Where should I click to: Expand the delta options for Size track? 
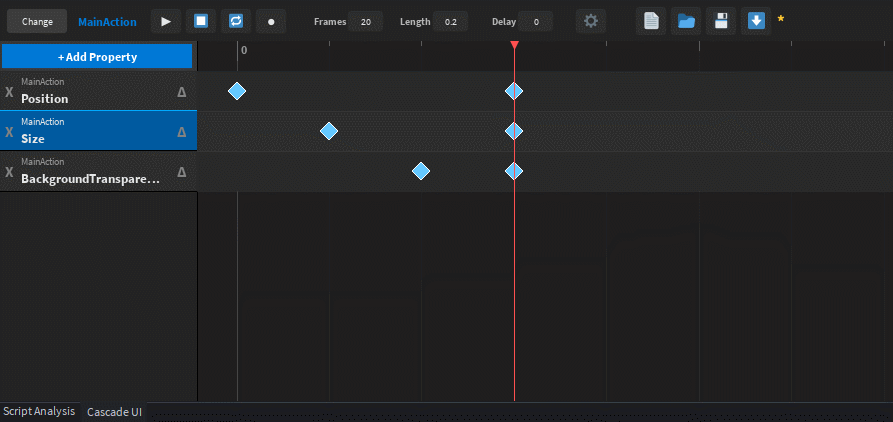[182, 132]
